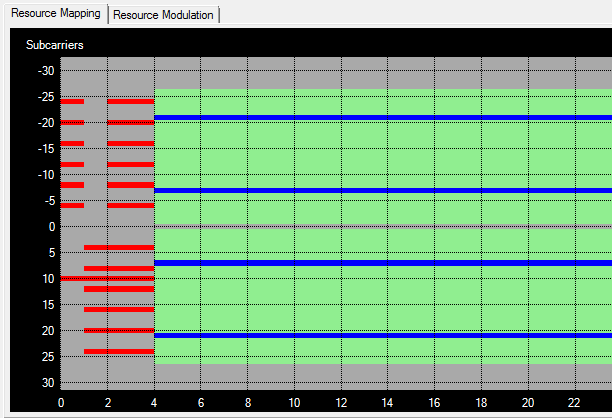This screenshot has width=612, height=418.
Task: Click the subcarrier 10 label on vertical axis
Action: point(48,279)
